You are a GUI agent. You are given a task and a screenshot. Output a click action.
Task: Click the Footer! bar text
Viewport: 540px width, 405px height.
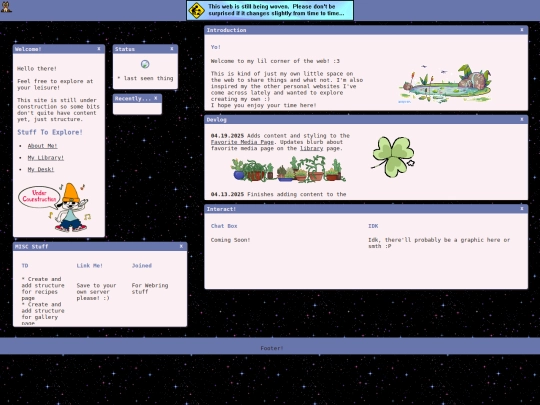tap(272, 348)
